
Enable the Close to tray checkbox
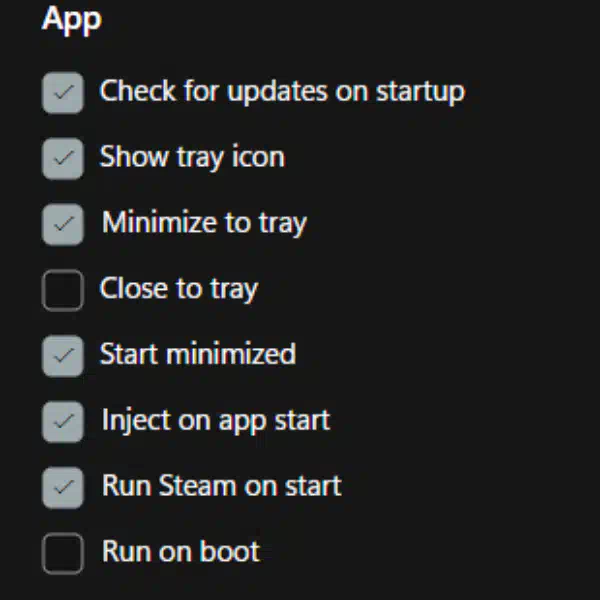[63, 290]
